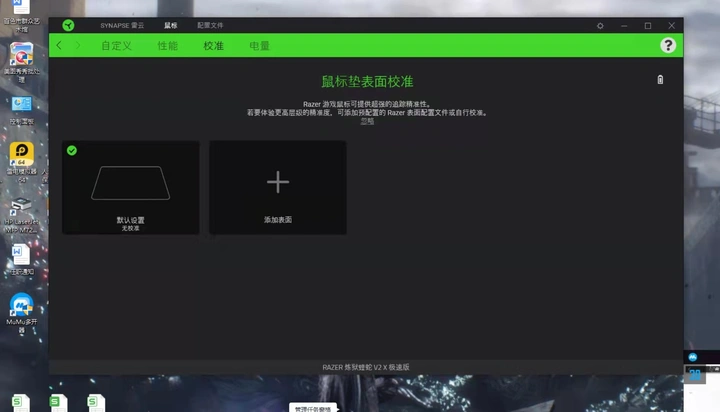Go forward with the right arrow
Image resolution: width=720 pixels, height=412 pixels.
point(78,45)
